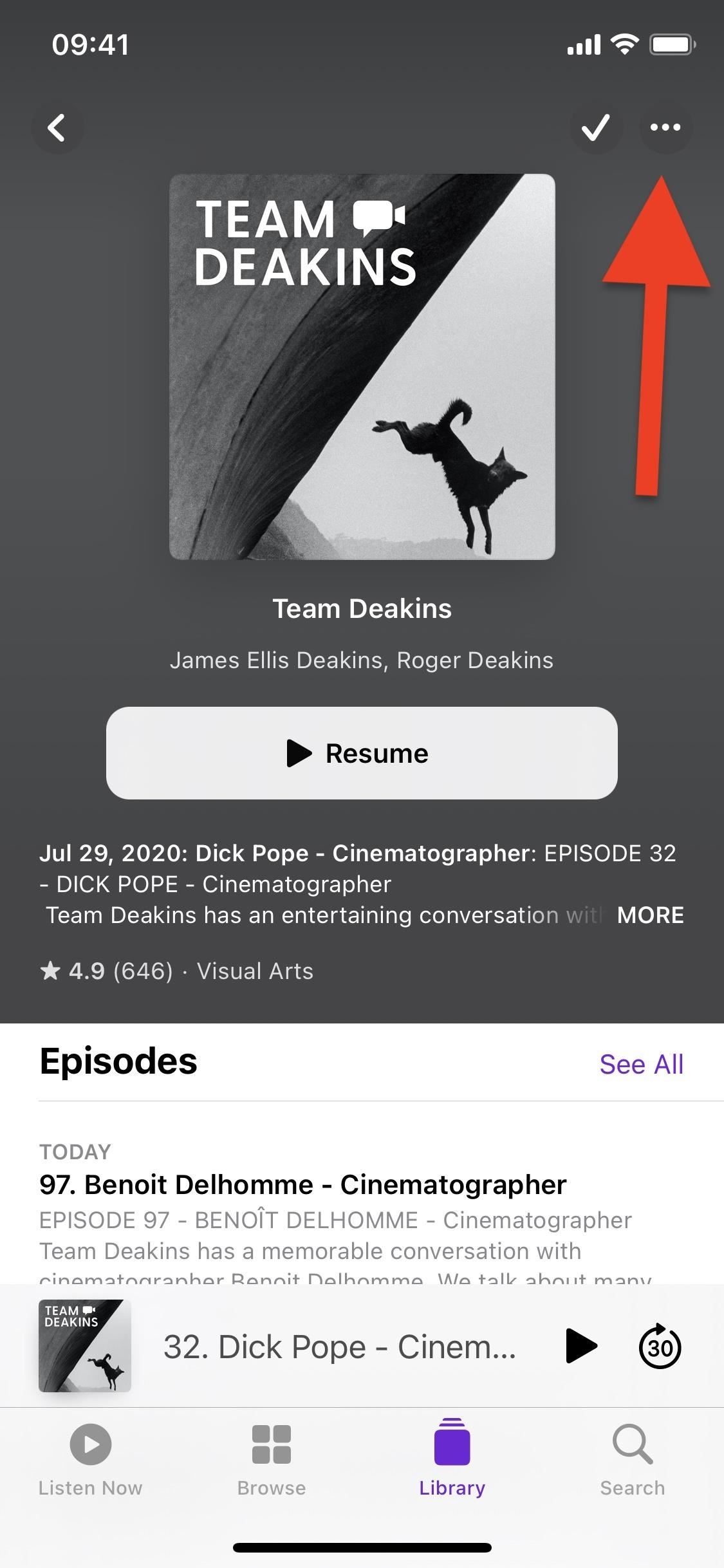Tap See All episodes

(x=641, y=1064)
